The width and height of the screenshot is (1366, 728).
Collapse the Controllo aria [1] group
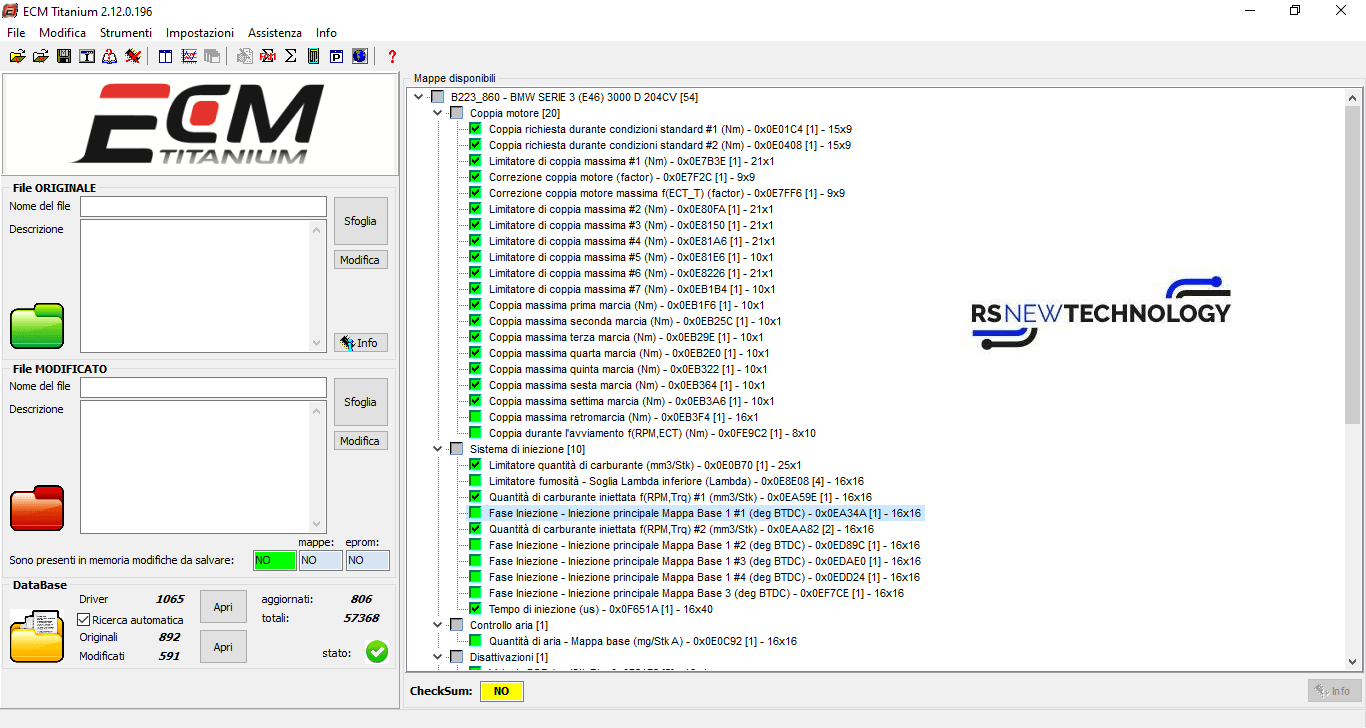438,625
